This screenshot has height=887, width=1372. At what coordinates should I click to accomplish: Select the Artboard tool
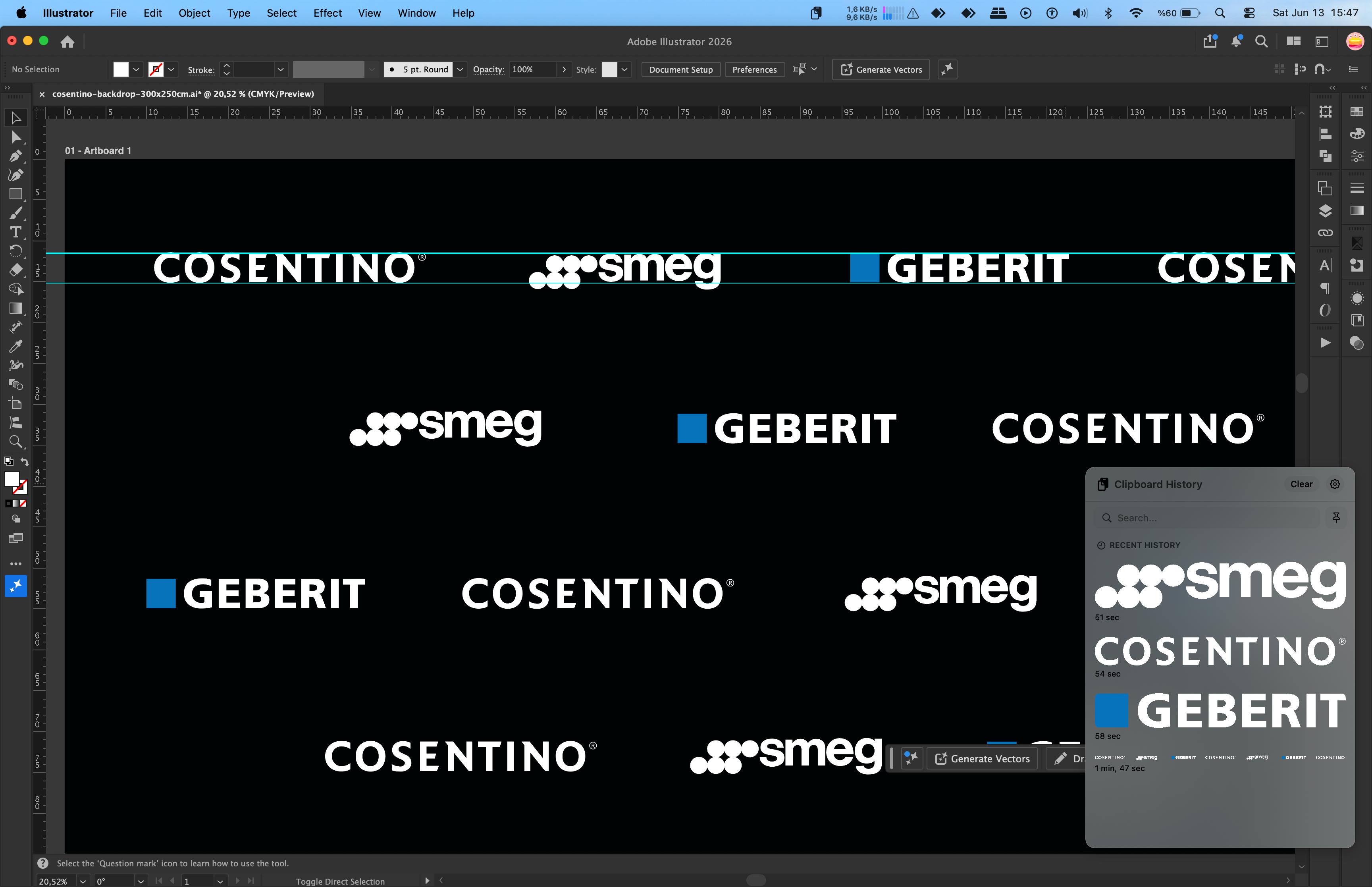15,404
